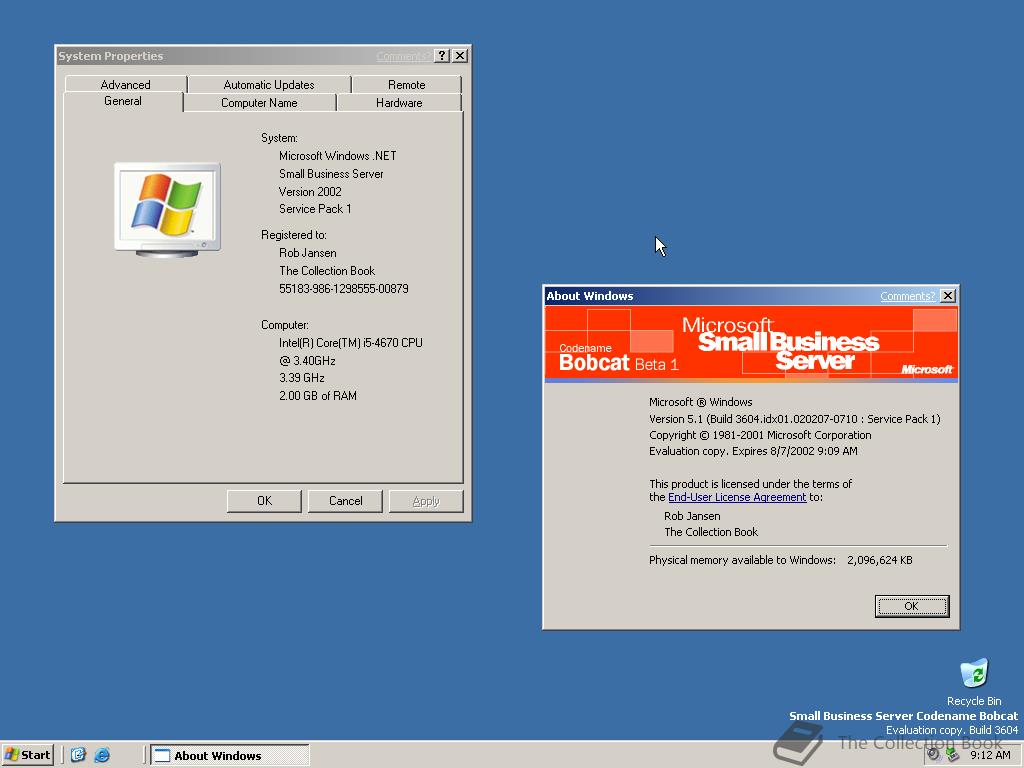Viewport: 1024px width, 768px height.
Task: Click the Comments? link in About Windows
Action: pos(908,296)
